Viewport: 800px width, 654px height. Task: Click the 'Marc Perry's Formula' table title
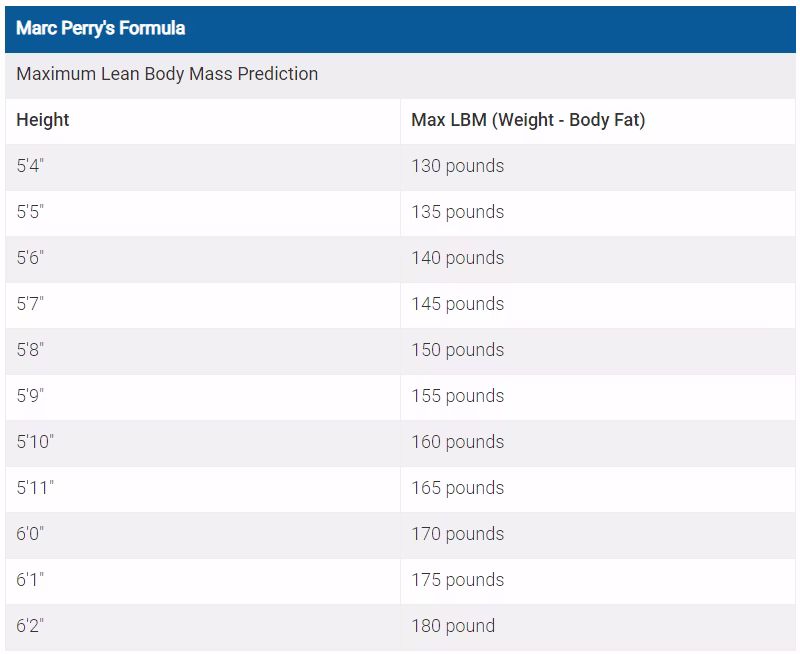point(101,28)
